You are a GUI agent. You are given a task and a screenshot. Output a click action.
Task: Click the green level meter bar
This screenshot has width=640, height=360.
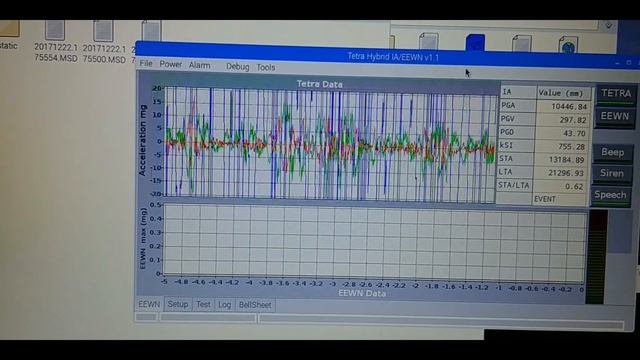coord(596,257)
